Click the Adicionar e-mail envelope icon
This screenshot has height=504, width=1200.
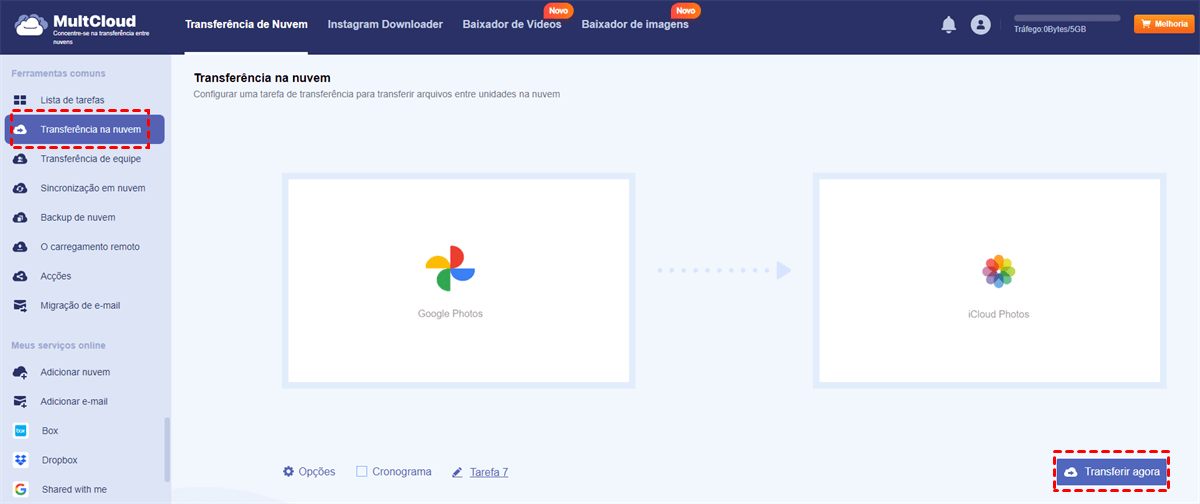click(x=20, y=401)
